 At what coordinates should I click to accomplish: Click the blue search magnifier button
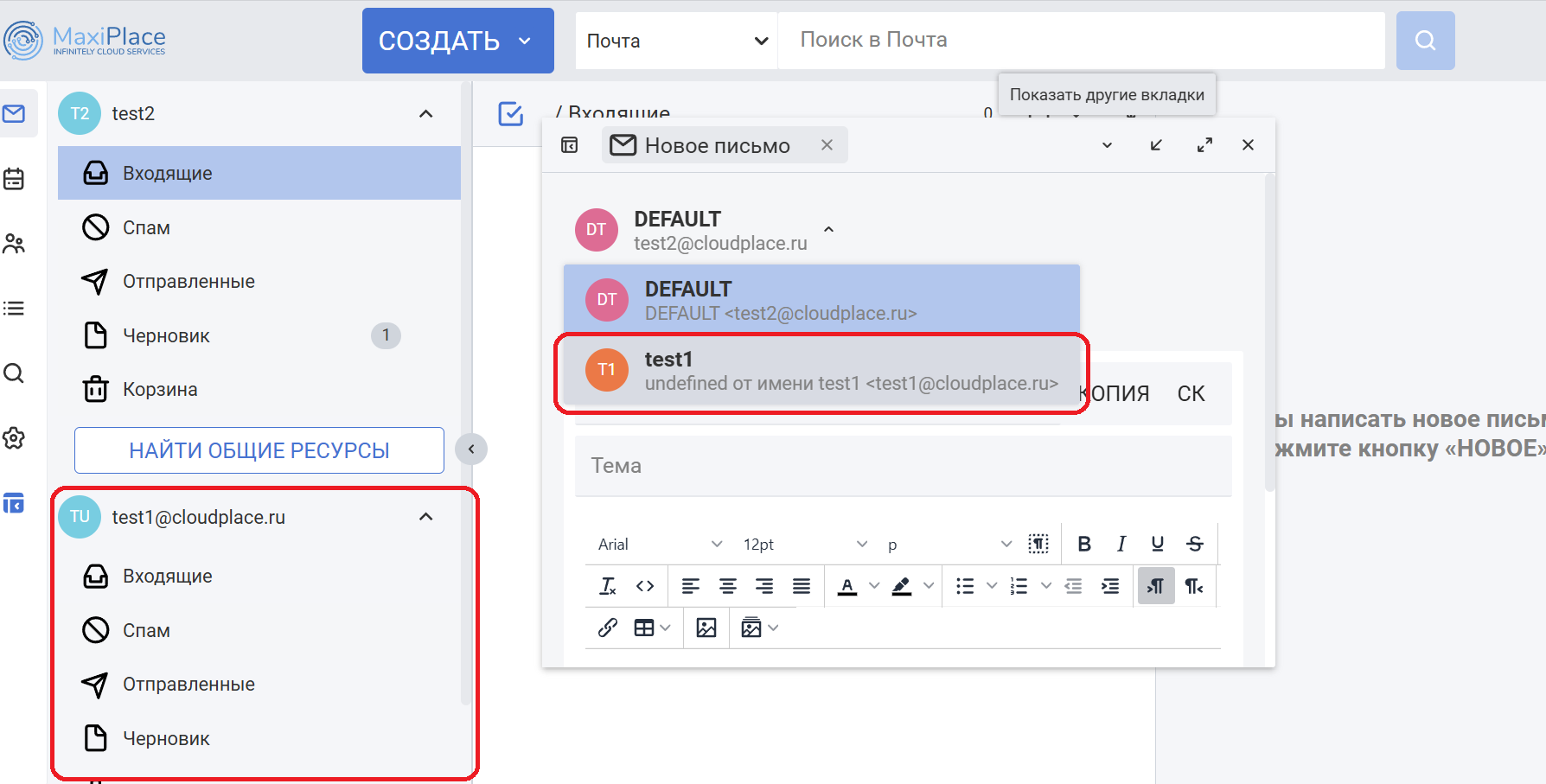(x=1425, y=41)
